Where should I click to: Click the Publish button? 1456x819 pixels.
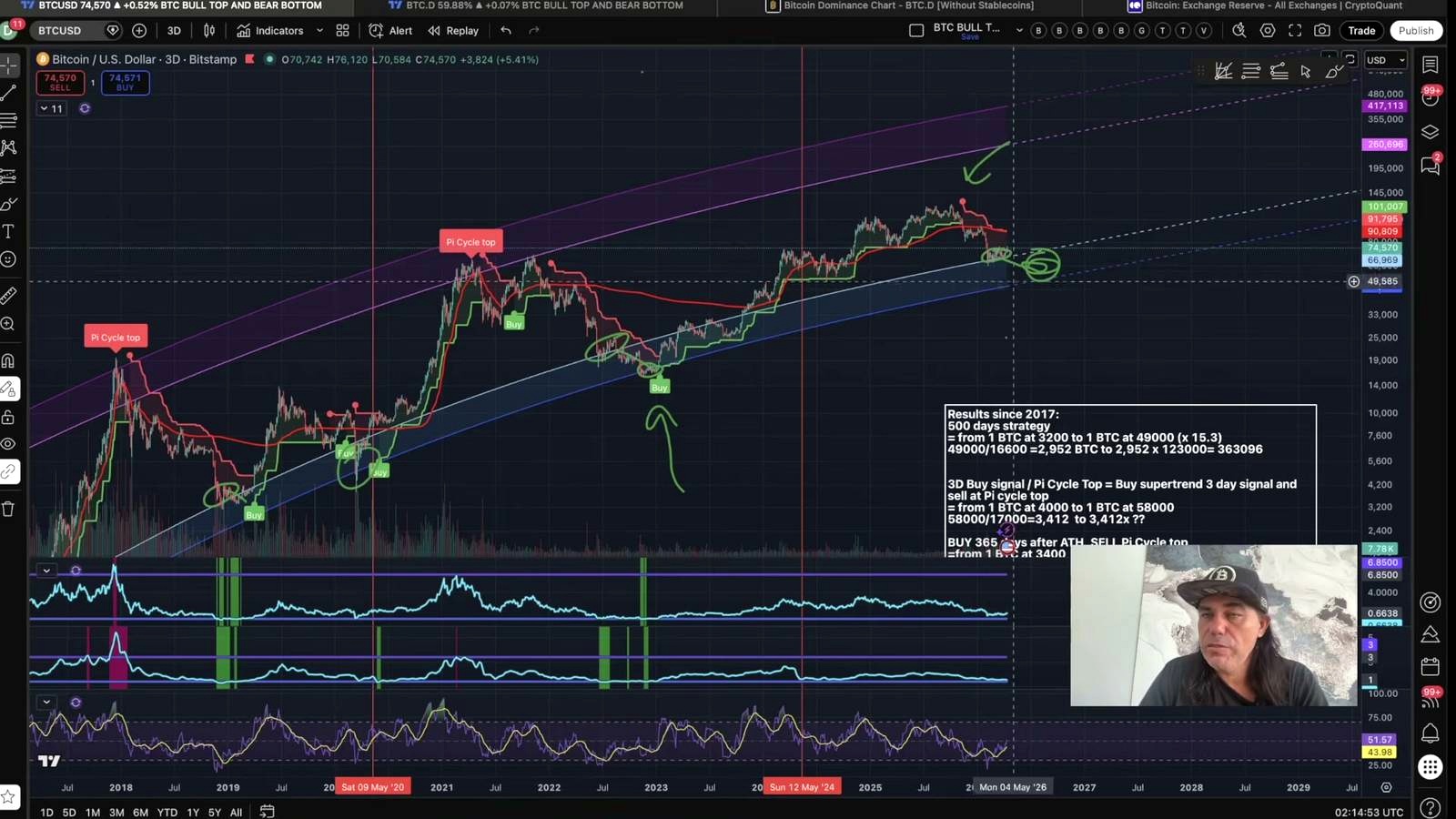click(x=1416, y=31)
